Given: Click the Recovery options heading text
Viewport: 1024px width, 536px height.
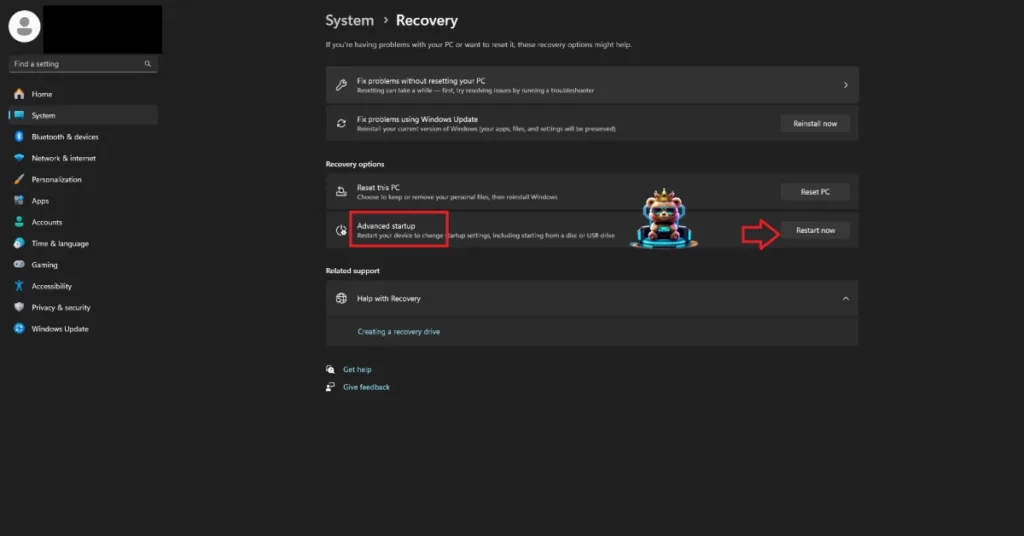Looking at the screenshot, I should pos(355,164).
